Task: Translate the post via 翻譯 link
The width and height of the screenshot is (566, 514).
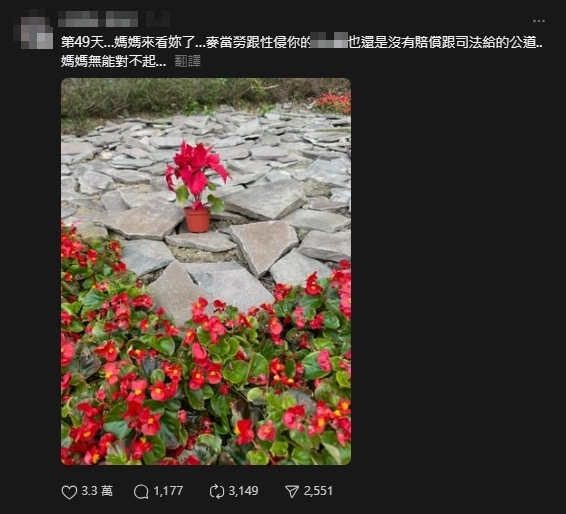Action: pyautogui.click(x=187, y=61)
